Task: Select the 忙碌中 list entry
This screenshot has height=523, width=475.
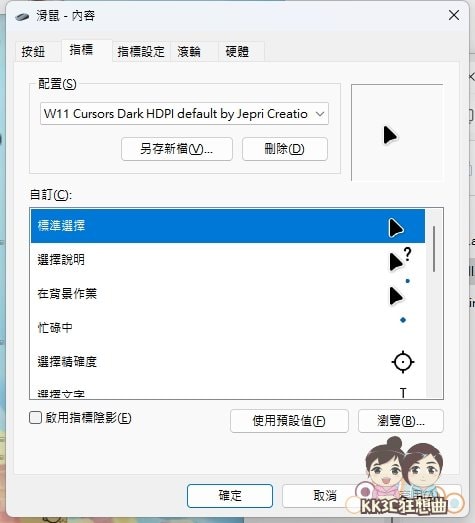Action: pos(227,328)
